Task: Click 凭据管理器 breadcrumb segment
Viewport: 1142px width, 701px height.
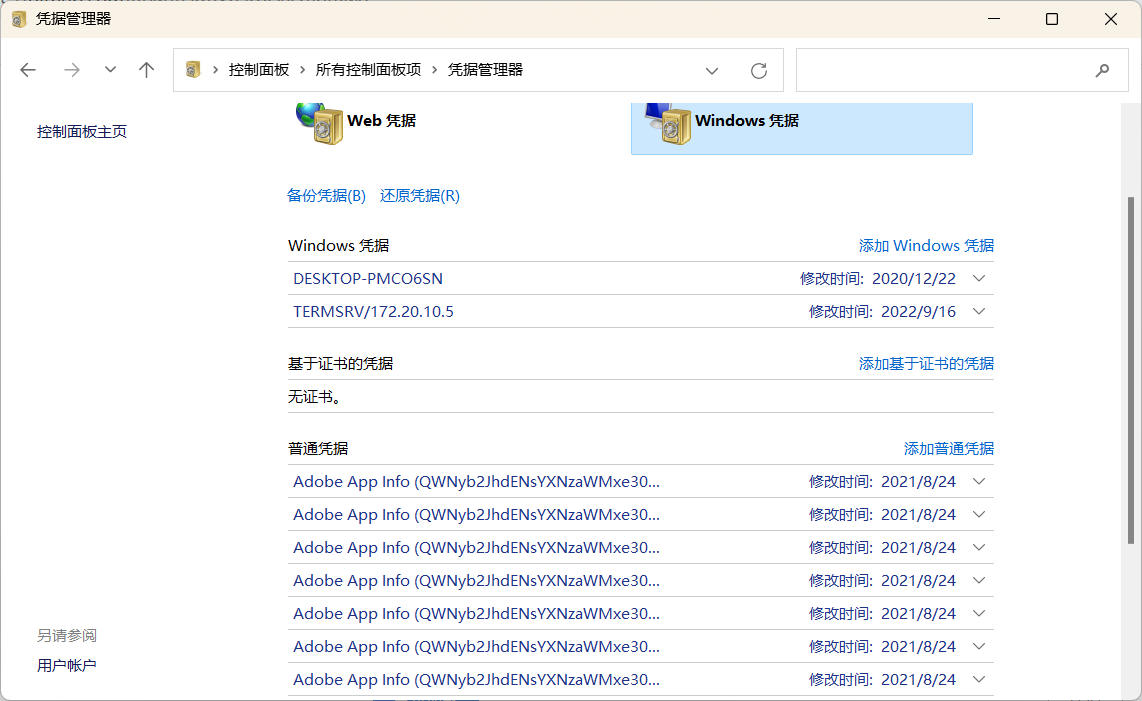Action: [485, 70]
